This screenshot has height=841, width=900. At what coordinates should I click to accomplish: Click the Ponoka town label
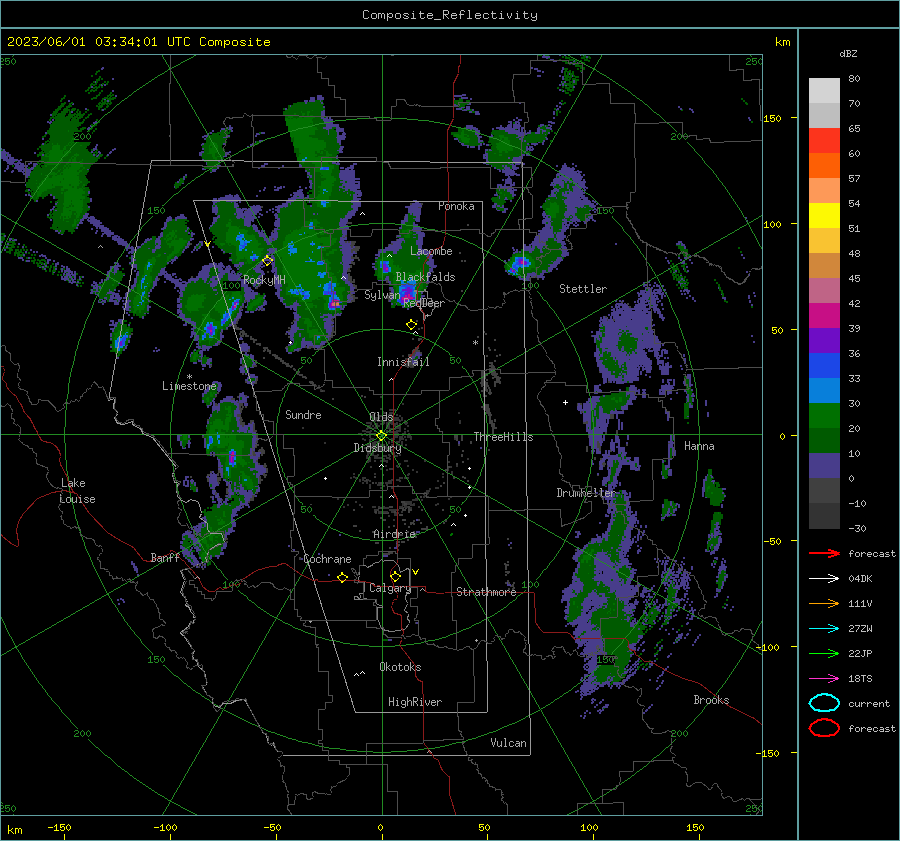click(456, 206)
